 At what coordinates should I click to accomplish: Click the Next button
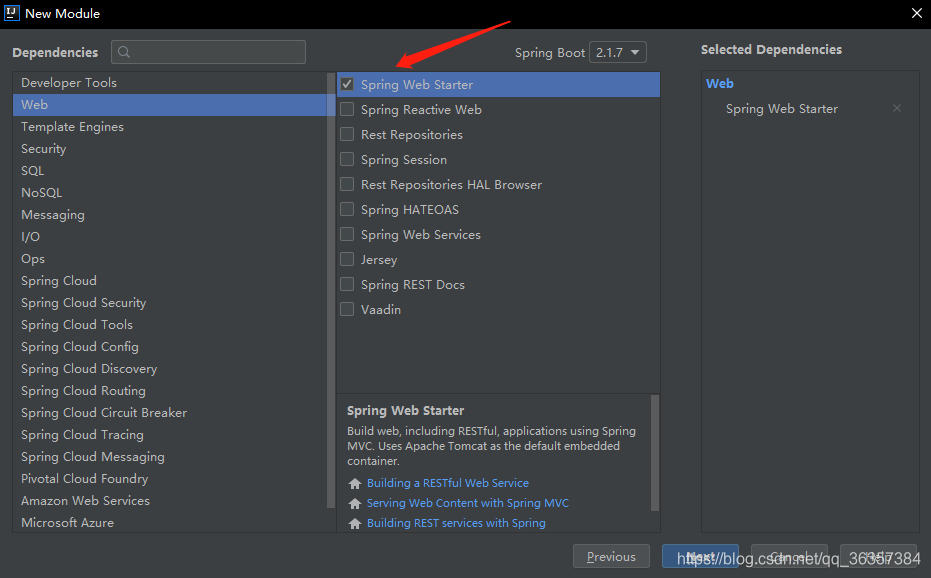coord(700,557)
